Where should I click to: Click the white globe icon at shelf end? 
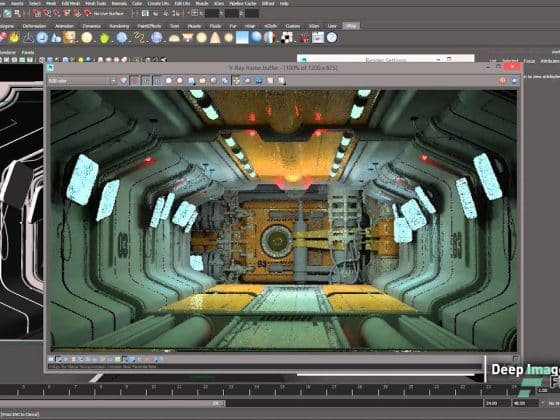click(332, 38)
